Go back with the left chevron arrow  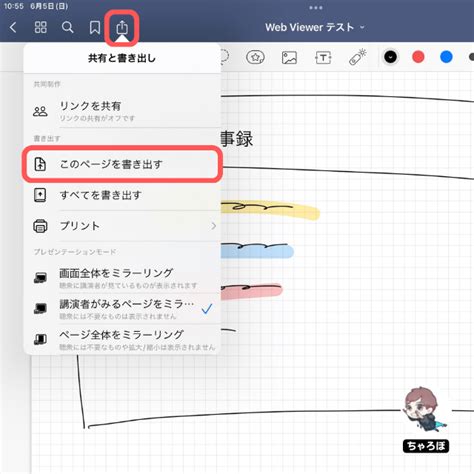pyautogui.click(x=13, y=27)
